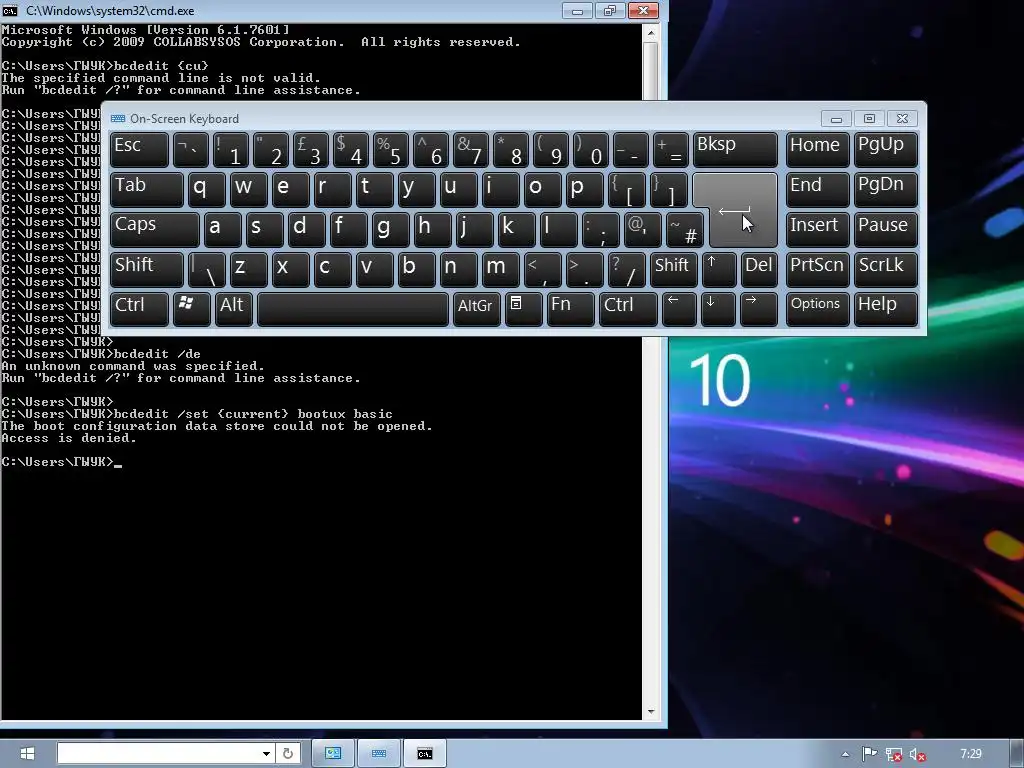Screen dimensions: 1024x768
Task: Click the taskbar refresh button
Action: pos(288,754)
